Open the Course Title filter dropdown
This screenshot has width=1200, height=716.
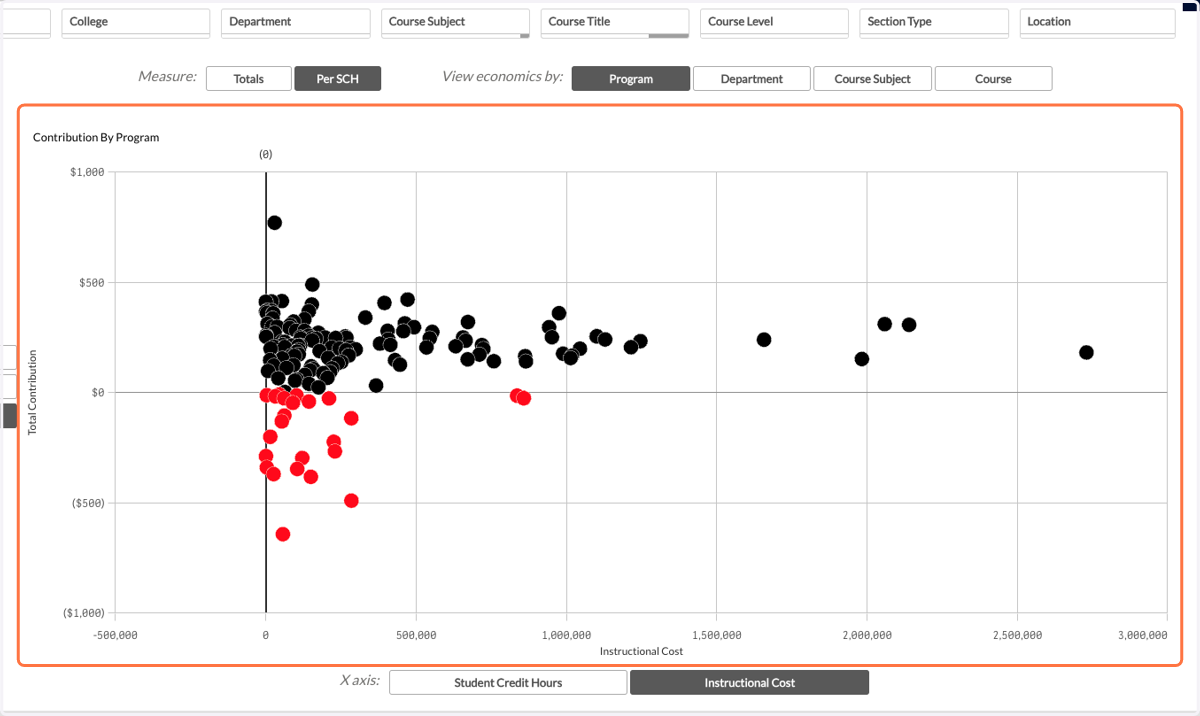coord(615,22)
